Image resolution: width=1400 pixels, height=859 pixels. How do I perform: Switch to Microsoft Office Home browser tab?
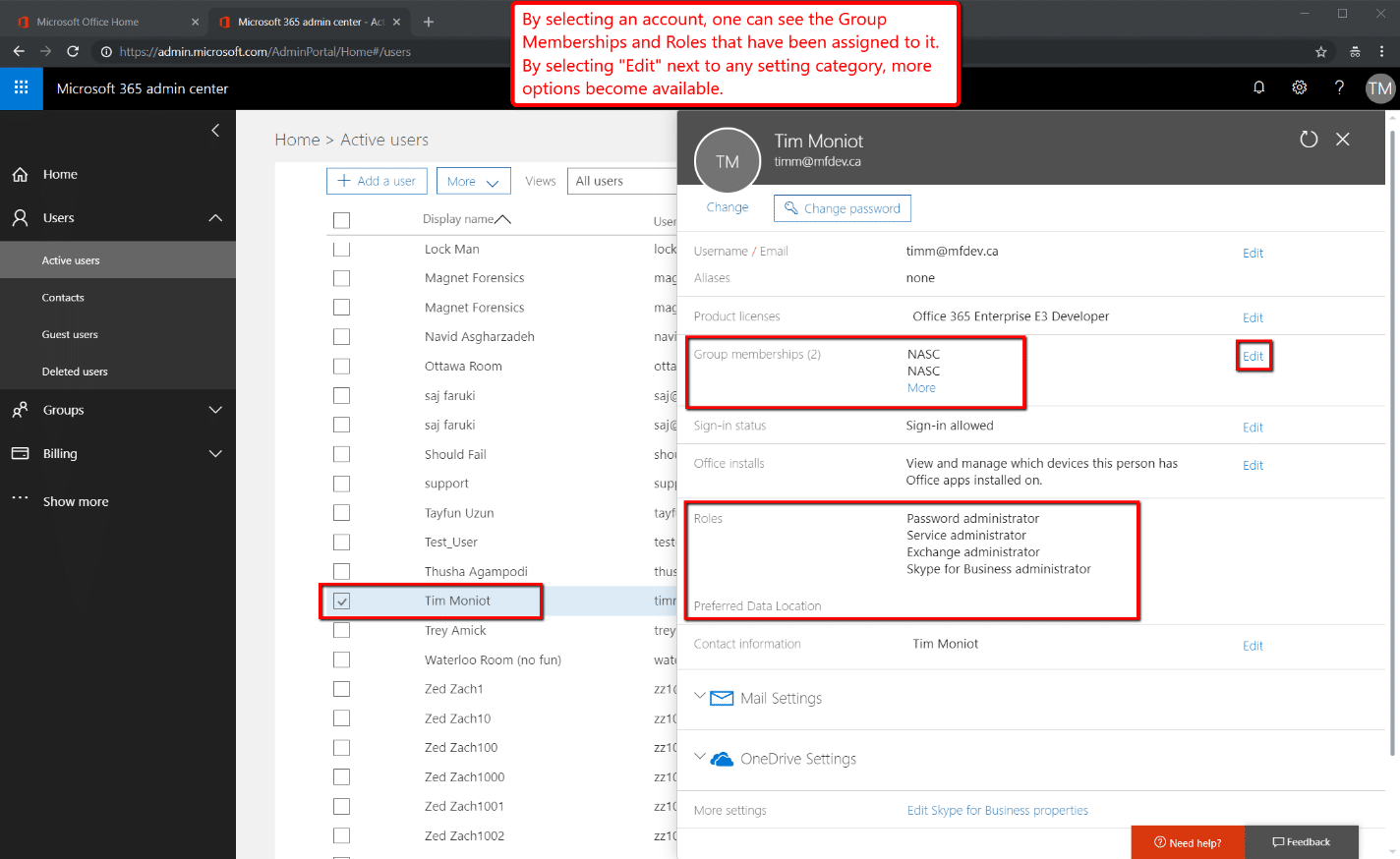point(105,22)
